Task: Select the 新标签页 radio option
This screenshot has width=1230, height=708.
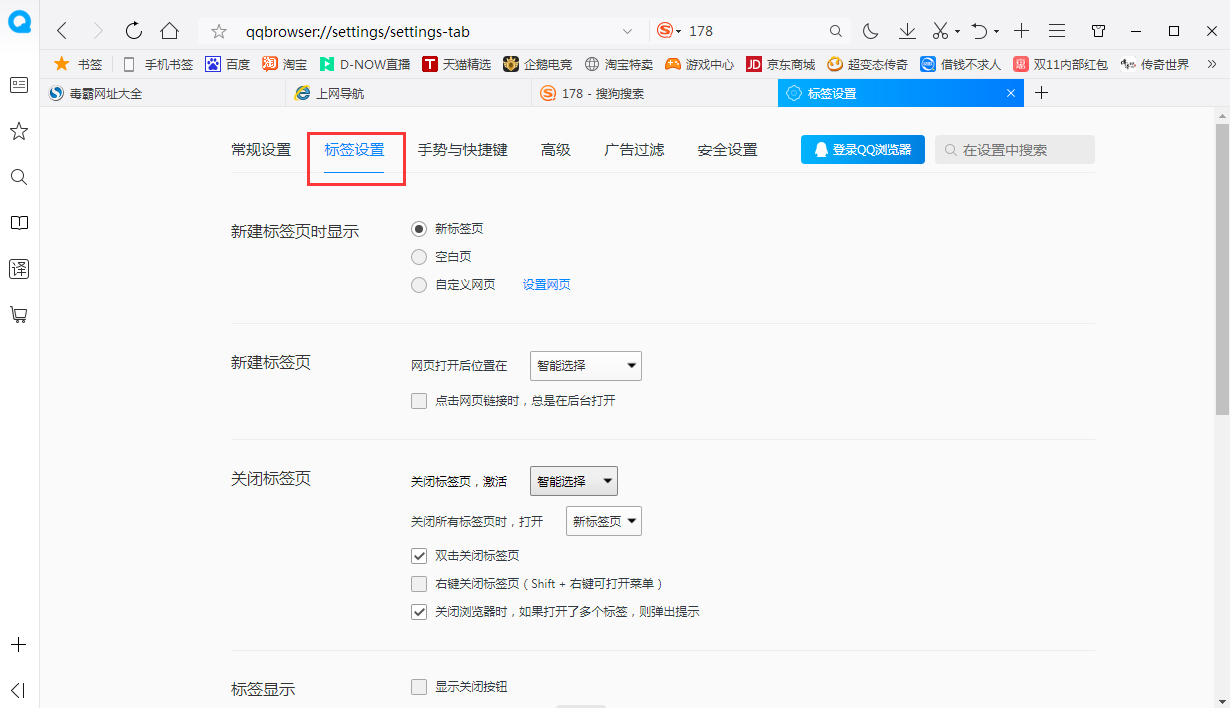Action: [x=419, y=228]
